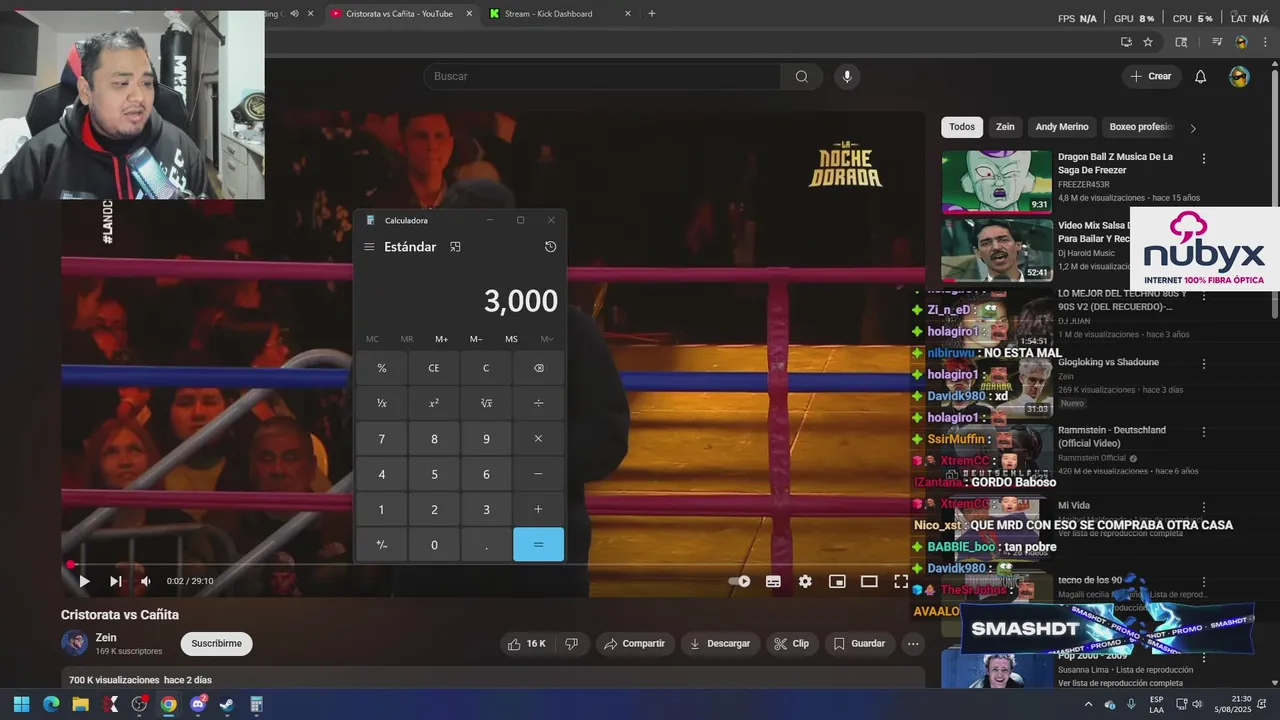Select the Zein filter chip

pos(1005,127)
